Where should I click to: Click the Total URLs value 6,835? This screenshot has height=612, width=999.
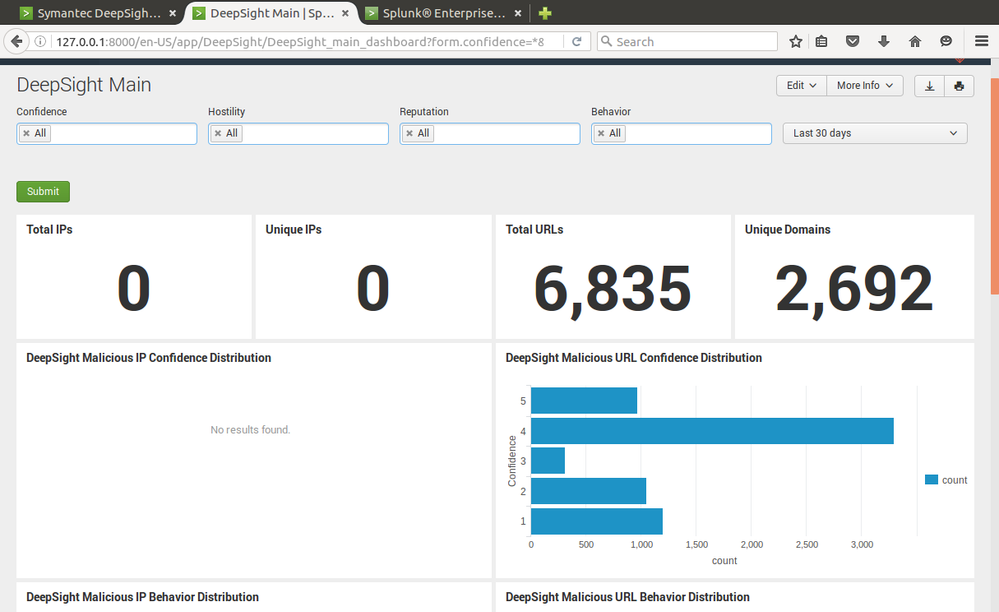click(x=612, y=289)
